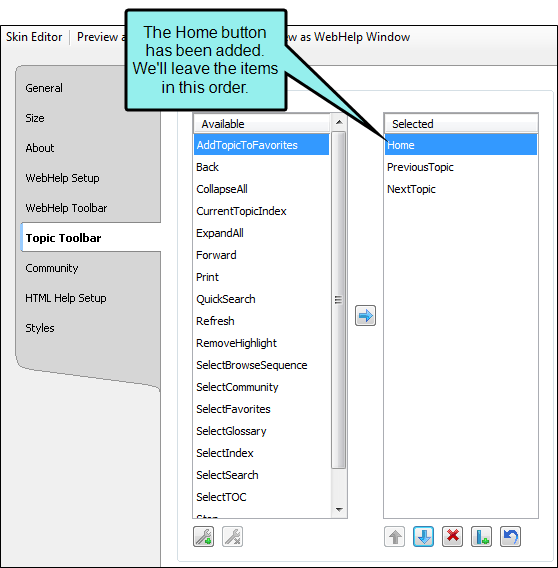
Task: Open the HTML Help Setup tab
Action: point(66,298)
